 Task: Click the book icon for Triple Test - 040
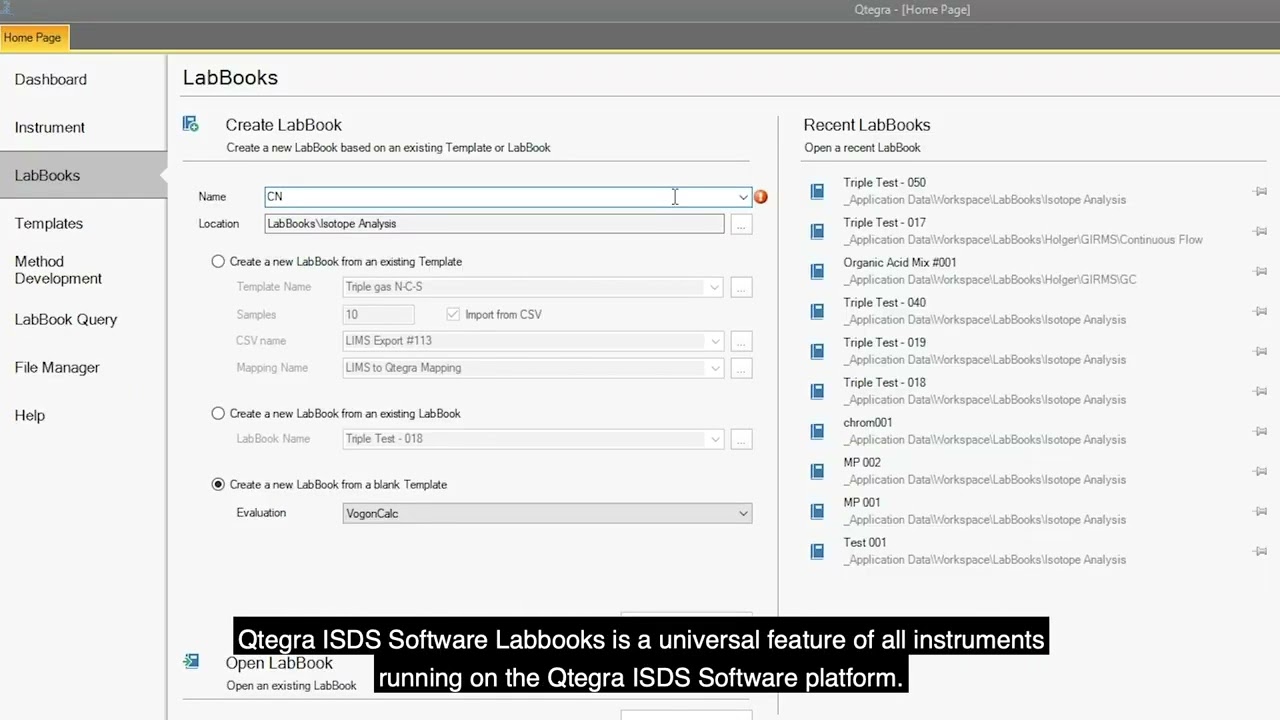pyautogui.click(x=817, y=311)
